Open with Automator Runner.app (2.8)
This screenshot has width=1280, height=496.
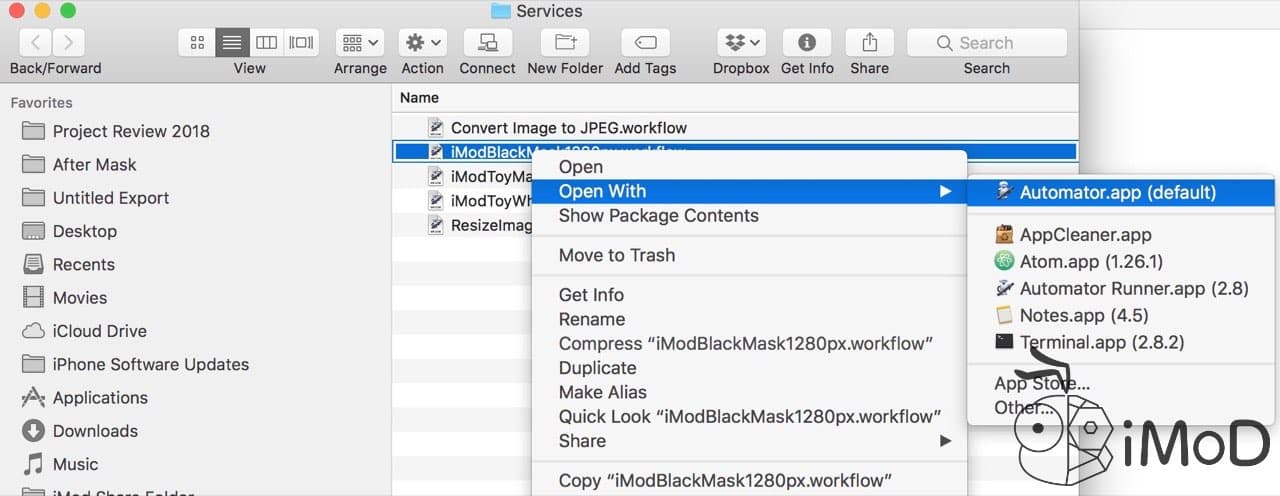tap(1121, 289)
